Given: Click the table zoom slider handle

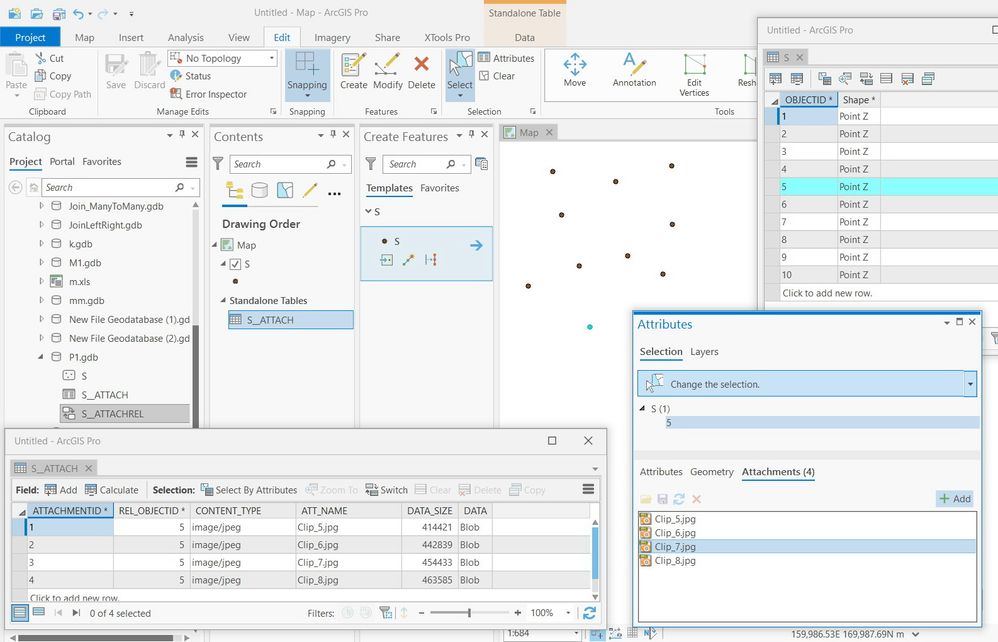Looking at the screenshot, I should [469, 613].
